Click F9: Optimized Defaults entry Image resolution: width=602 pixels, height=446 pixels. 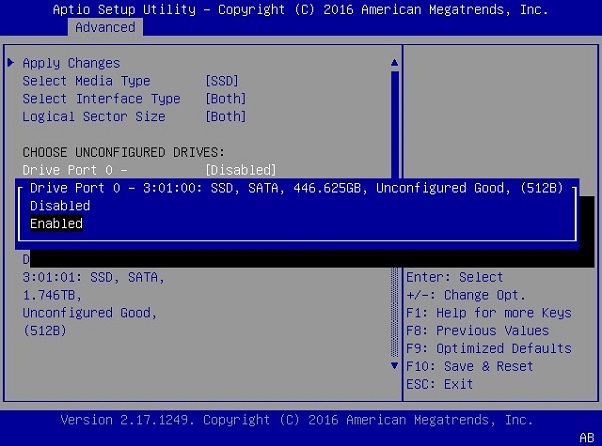click(488, 349)
